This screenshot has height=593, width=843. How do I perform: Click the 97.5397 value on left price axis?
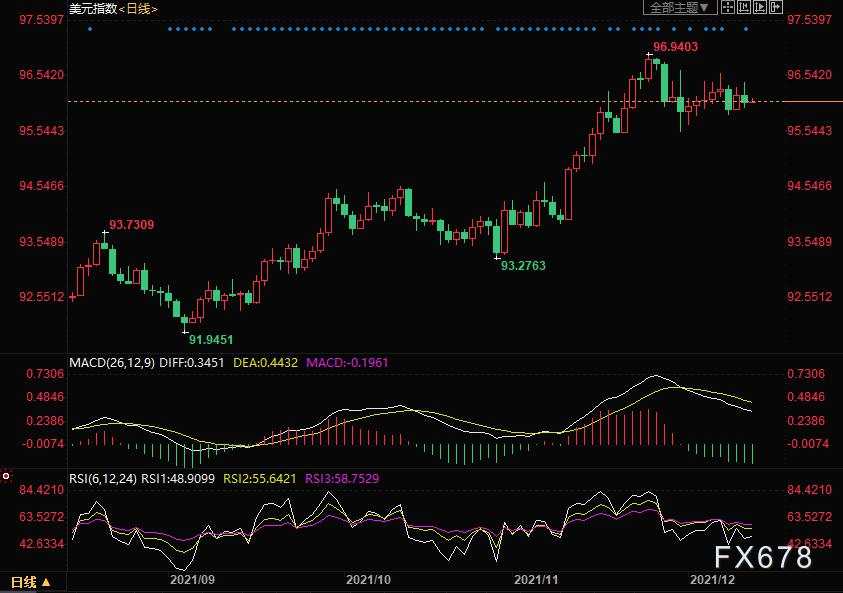tap(42, 20)
